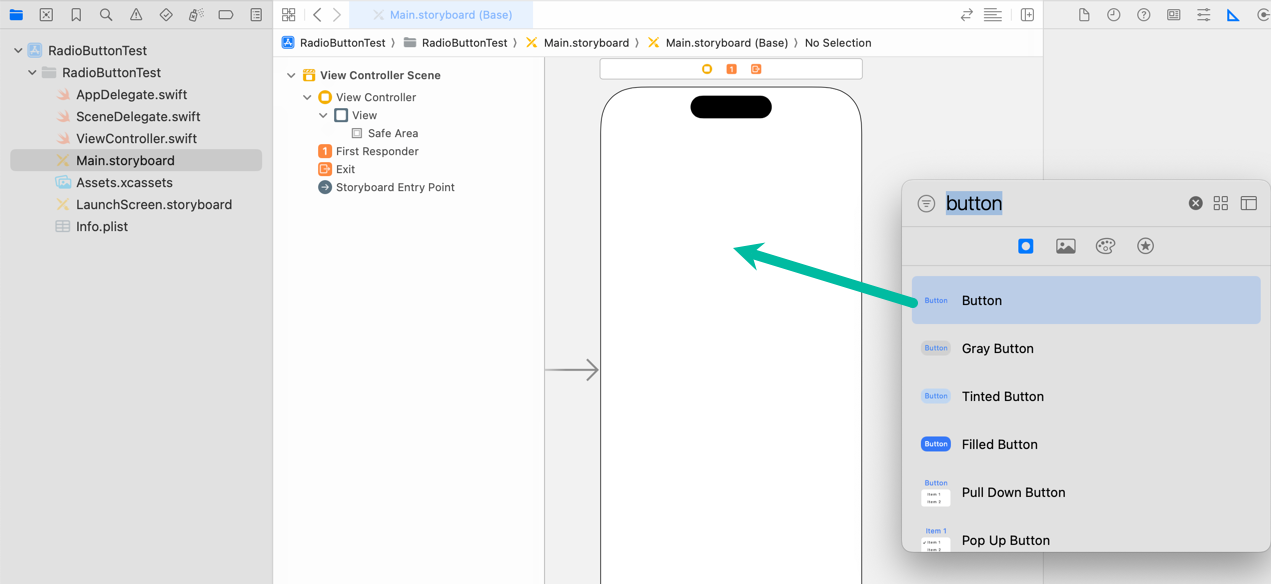Open the File inspector icon
The width and height of the screenshot is (1271, 584).
point(1084,15)
